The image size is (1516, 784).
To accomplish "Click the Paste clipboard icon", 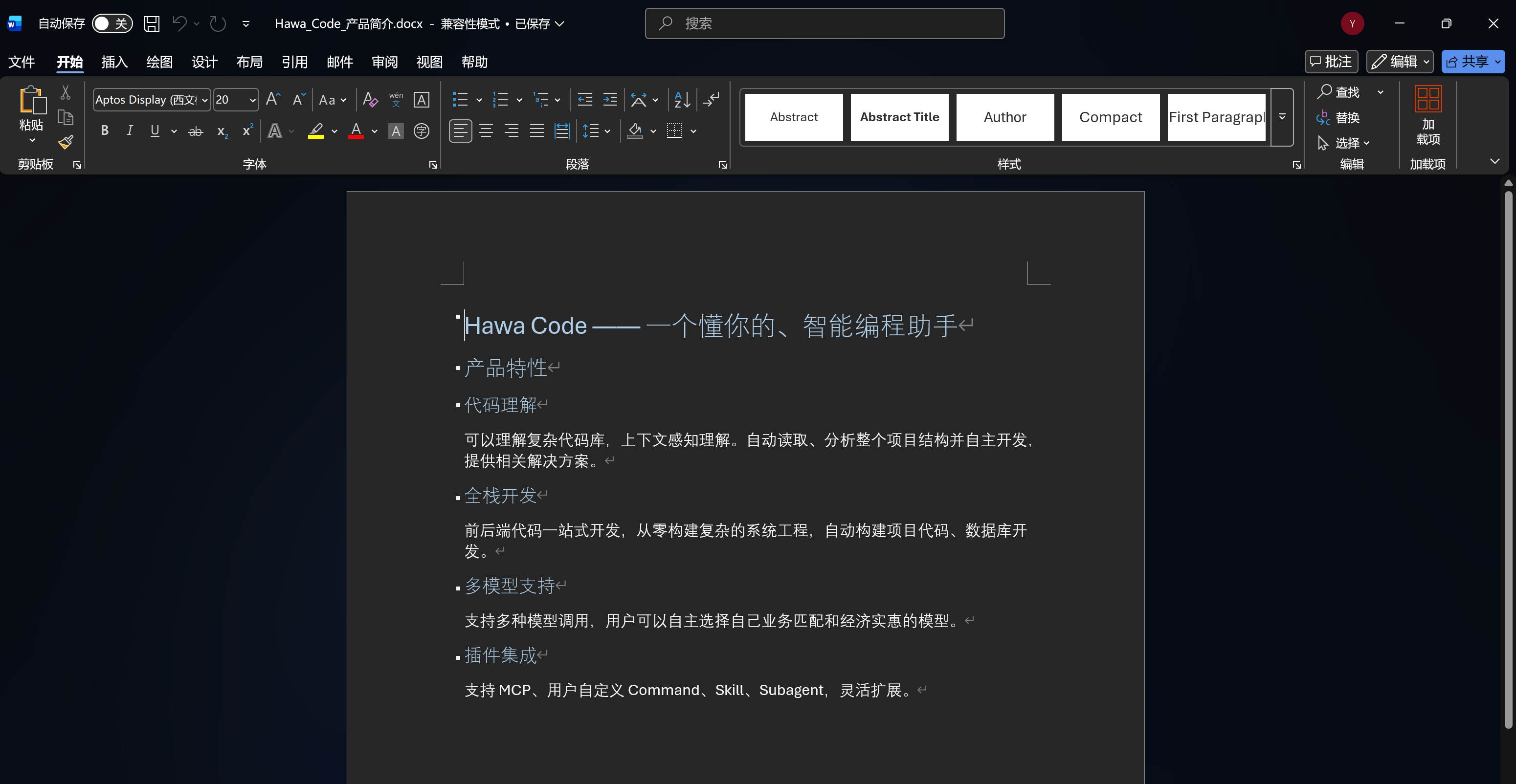I will 32,101.
